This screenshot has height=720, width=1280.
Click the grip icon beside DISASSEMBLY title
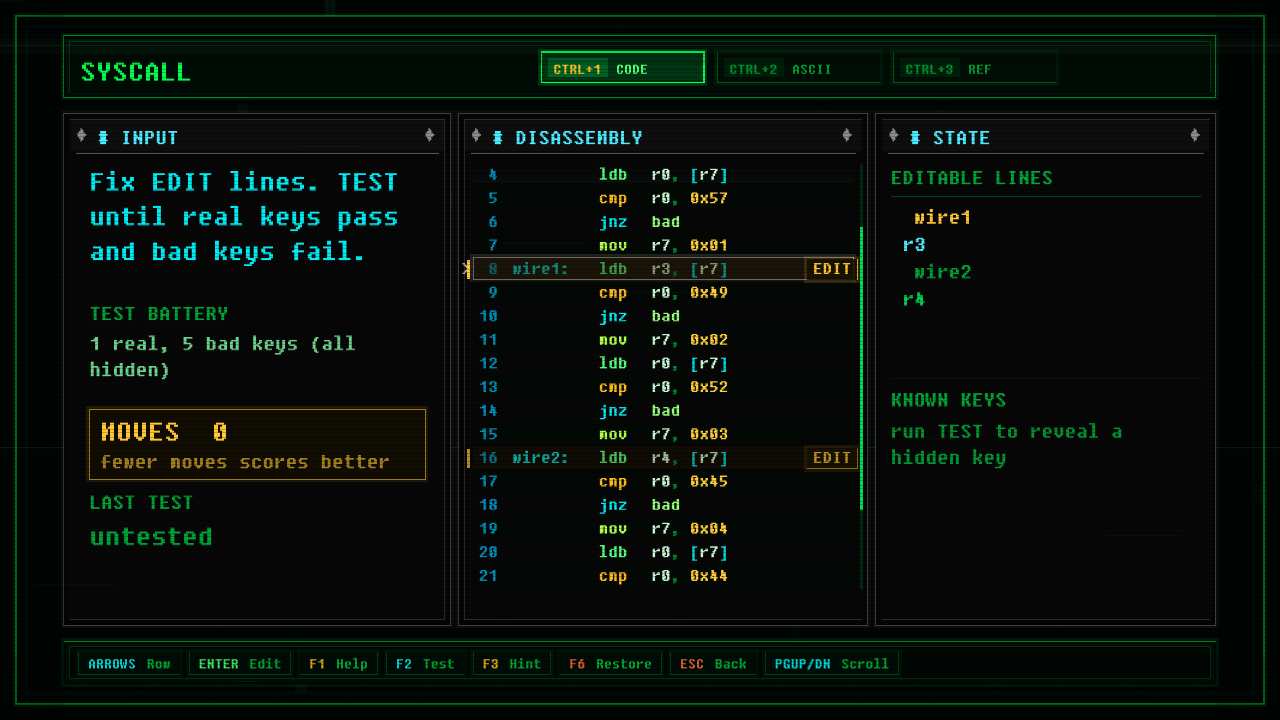(497, 137)
